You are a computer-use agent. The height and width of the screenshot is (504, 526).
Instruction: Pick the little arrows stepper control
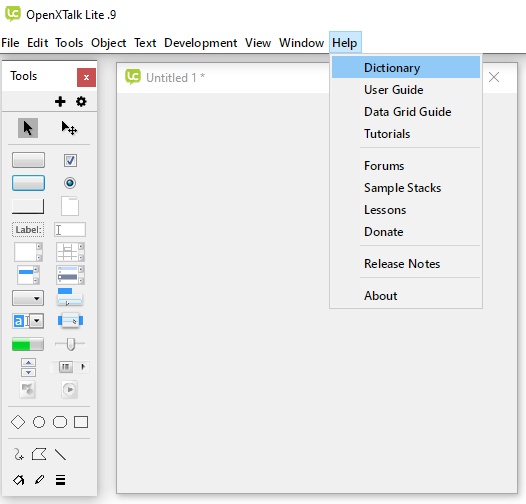(x=28, y=367)
